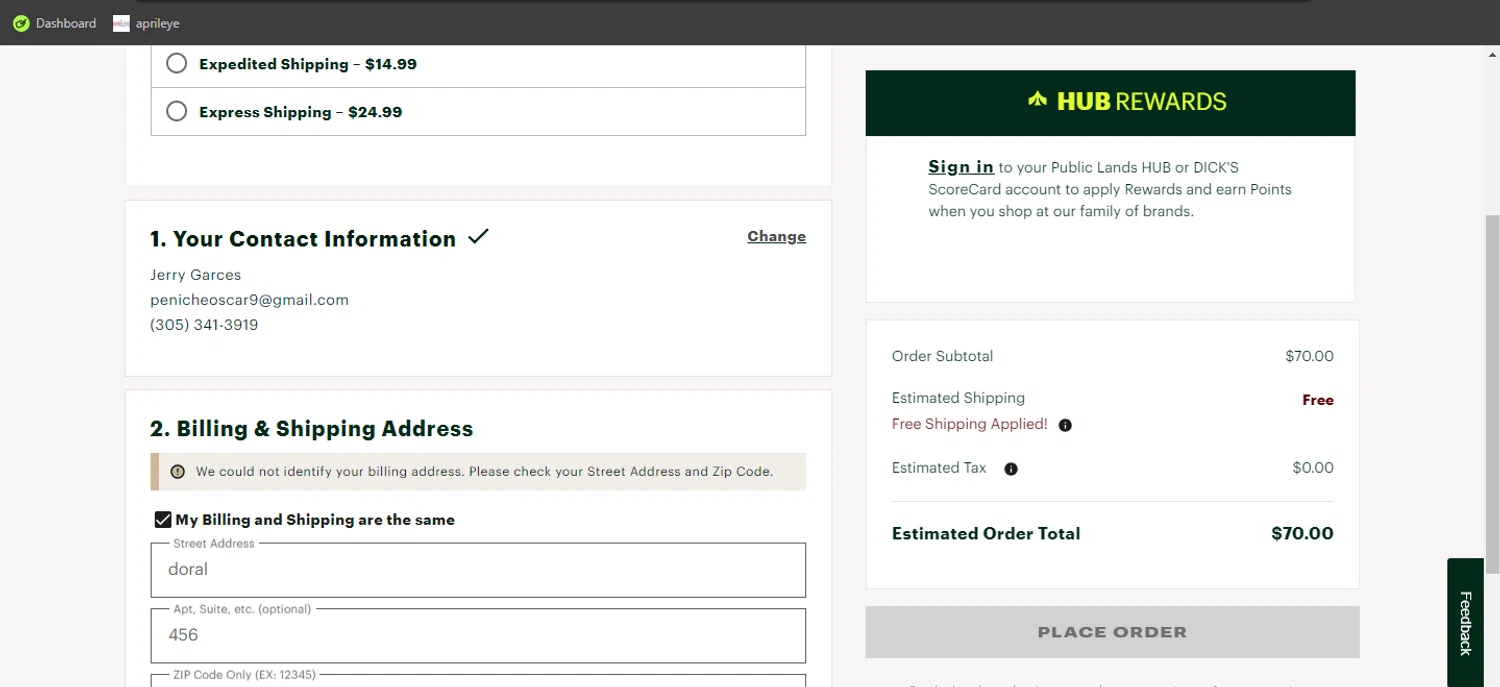This screenshot has width=1500, height=687.
Task: Click the Estimated Tax $0.00 amount
Action: [x=1313, y=468]
